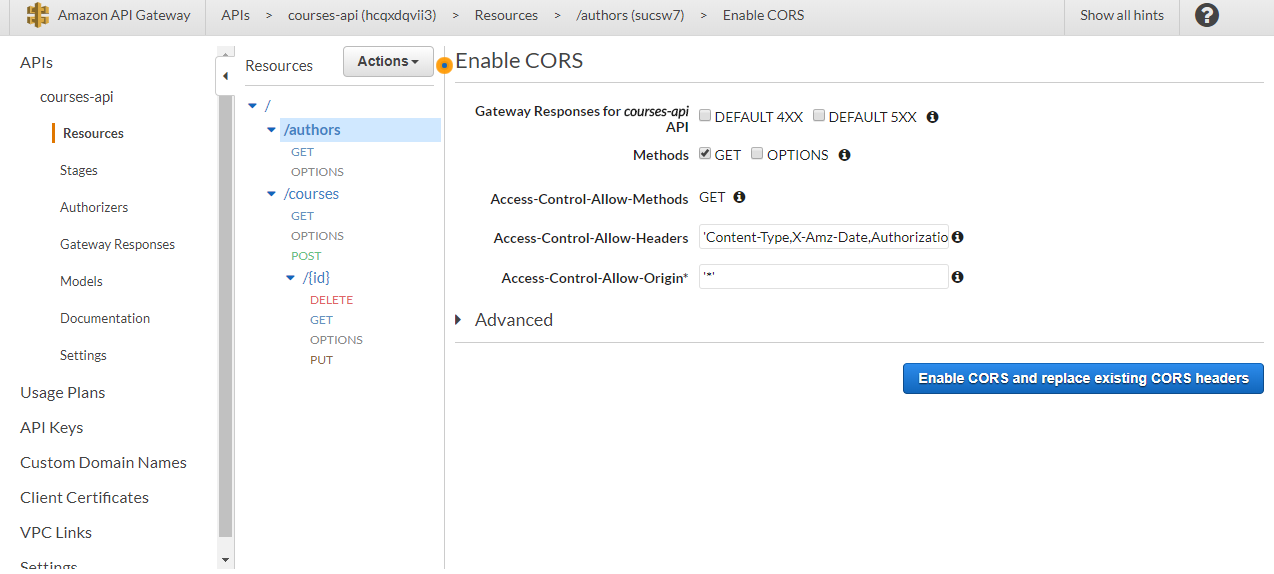The image size is (1274, 574).
Task: Click the orange hint dot near Enable CORS
Action: 445,66
